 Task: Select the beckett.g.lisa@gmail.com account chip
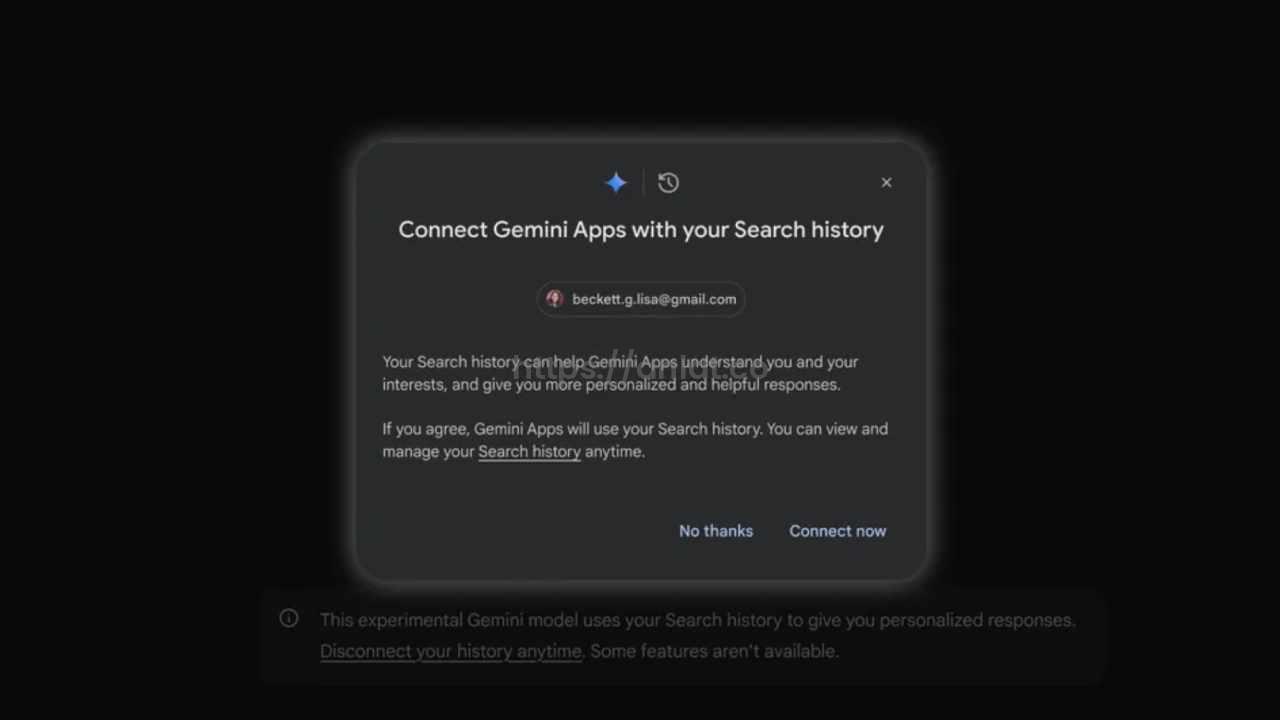[x=641, y=299]
